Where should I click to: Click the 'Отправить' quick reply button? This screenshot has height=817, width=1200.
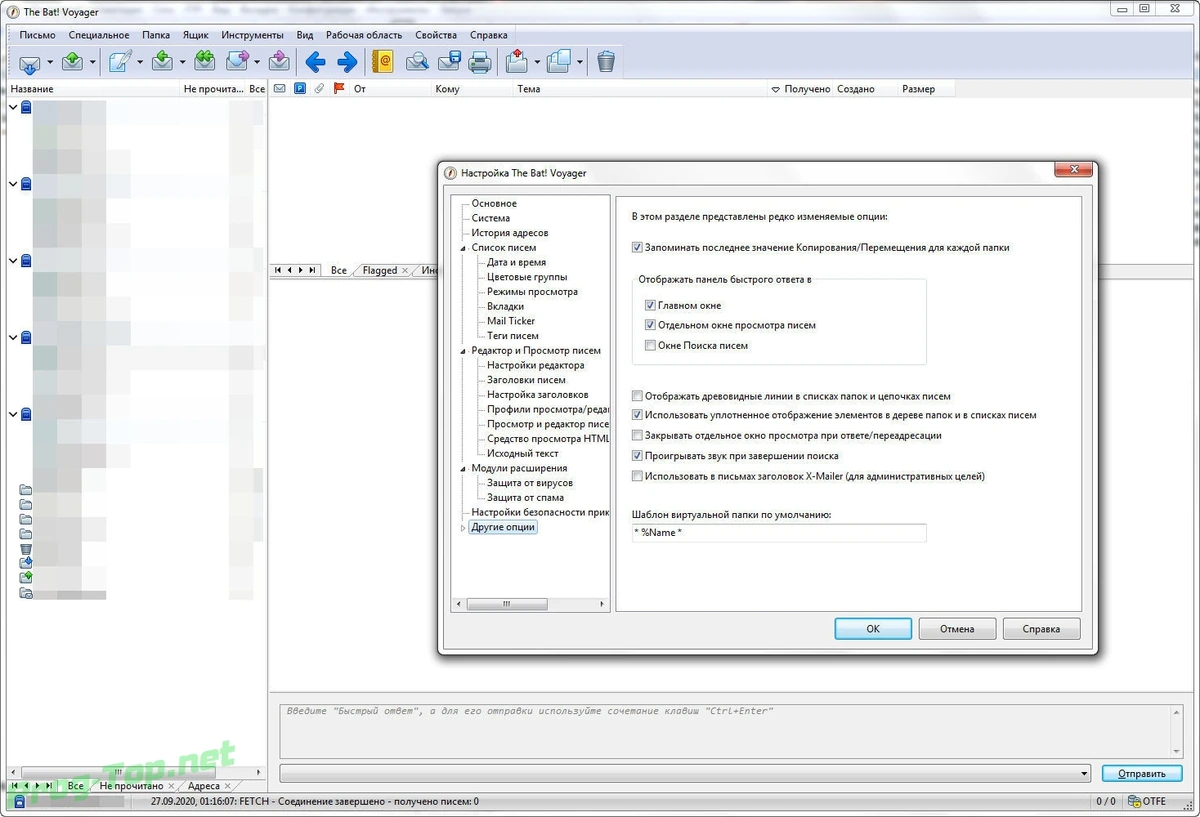point(1142,774)
